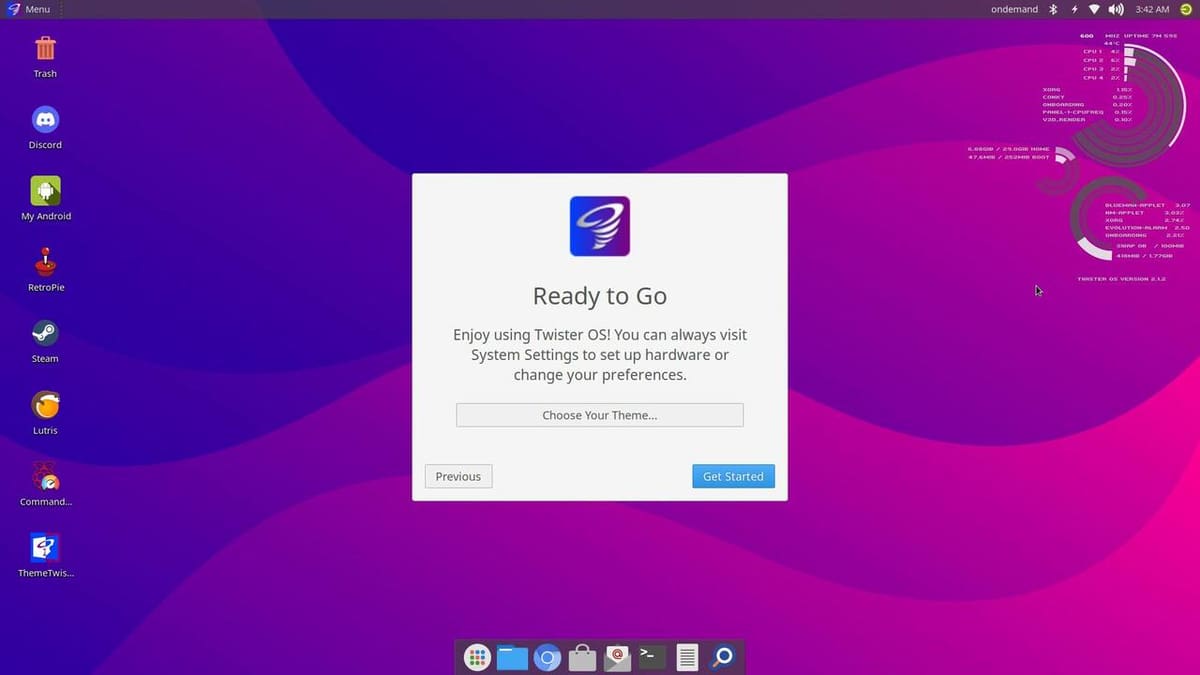The height and width of the screenshot is (675, 1200).
Task: Launch Chromium browser from the dock
Action: 547,657
